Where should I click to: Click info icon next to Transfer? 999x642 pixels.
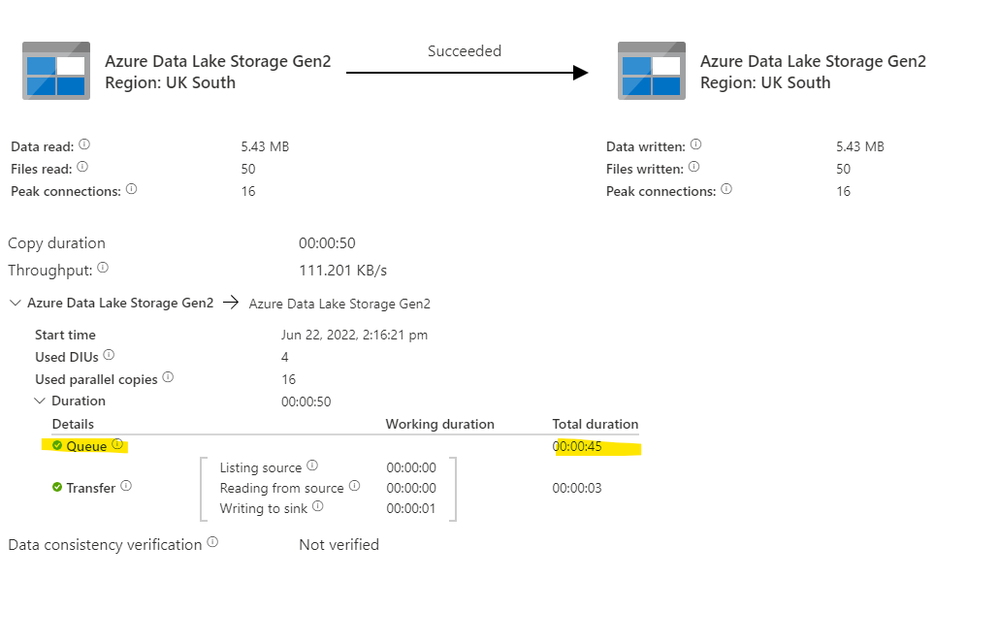point(126,486)
